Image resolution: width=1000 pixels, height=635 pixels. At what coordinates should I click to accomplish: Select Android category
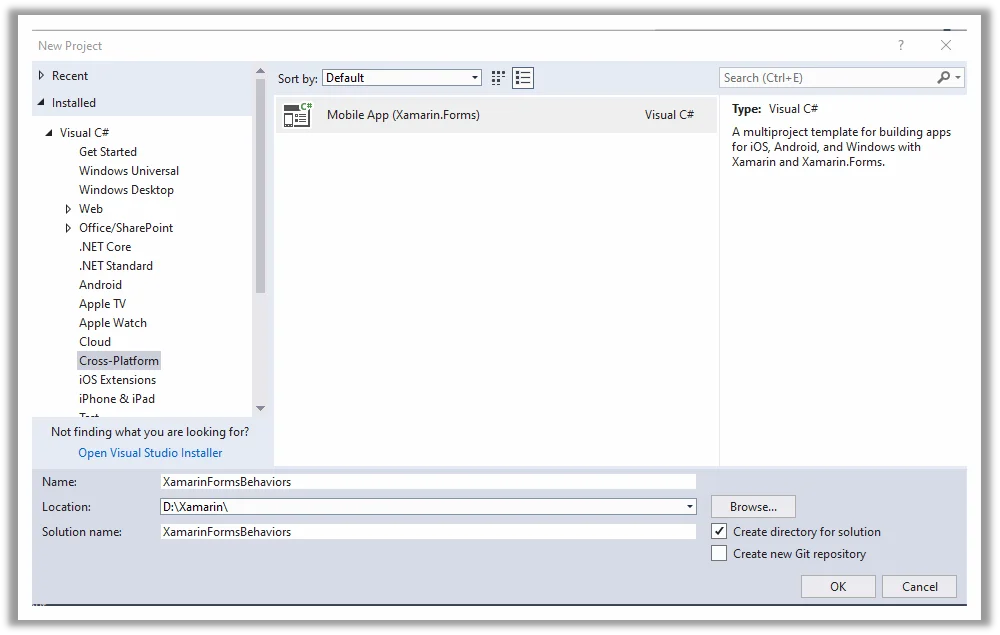100,285
